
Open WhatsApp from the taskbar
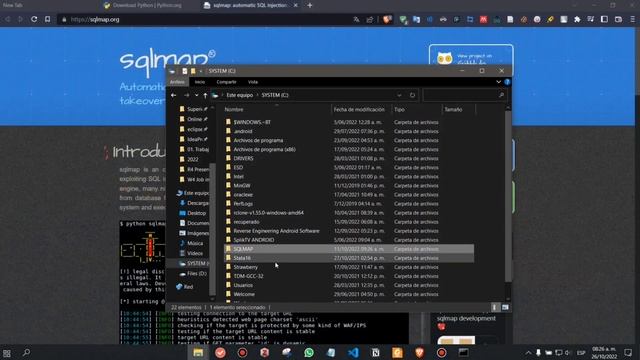click(309, 352)
